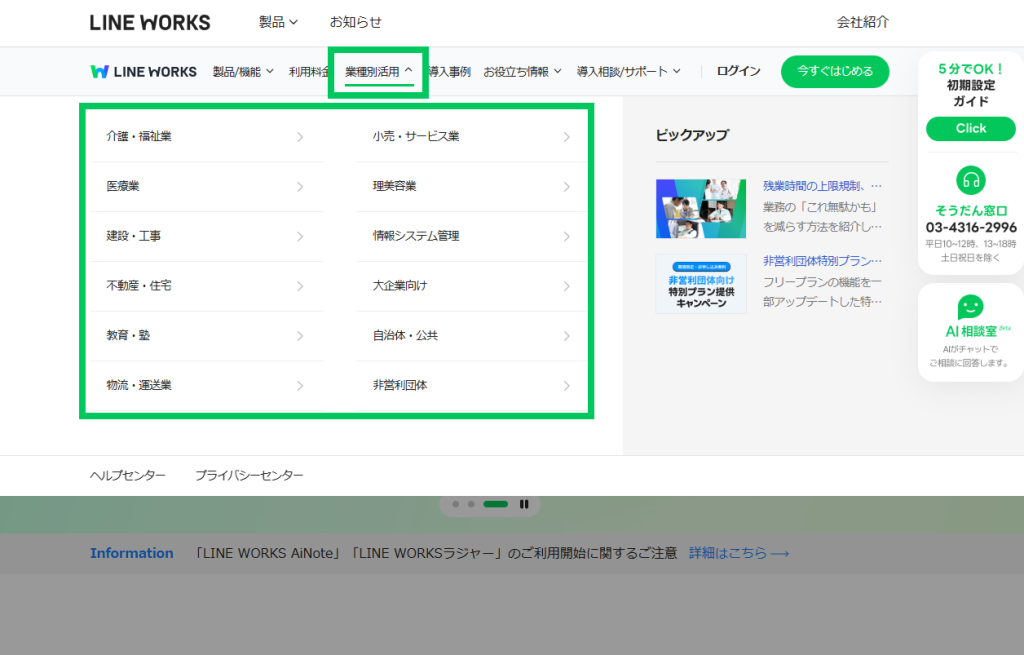Pause the carousel with the pause icon
This screenshot has height=655, width=1024.
(x=524, y=504)
